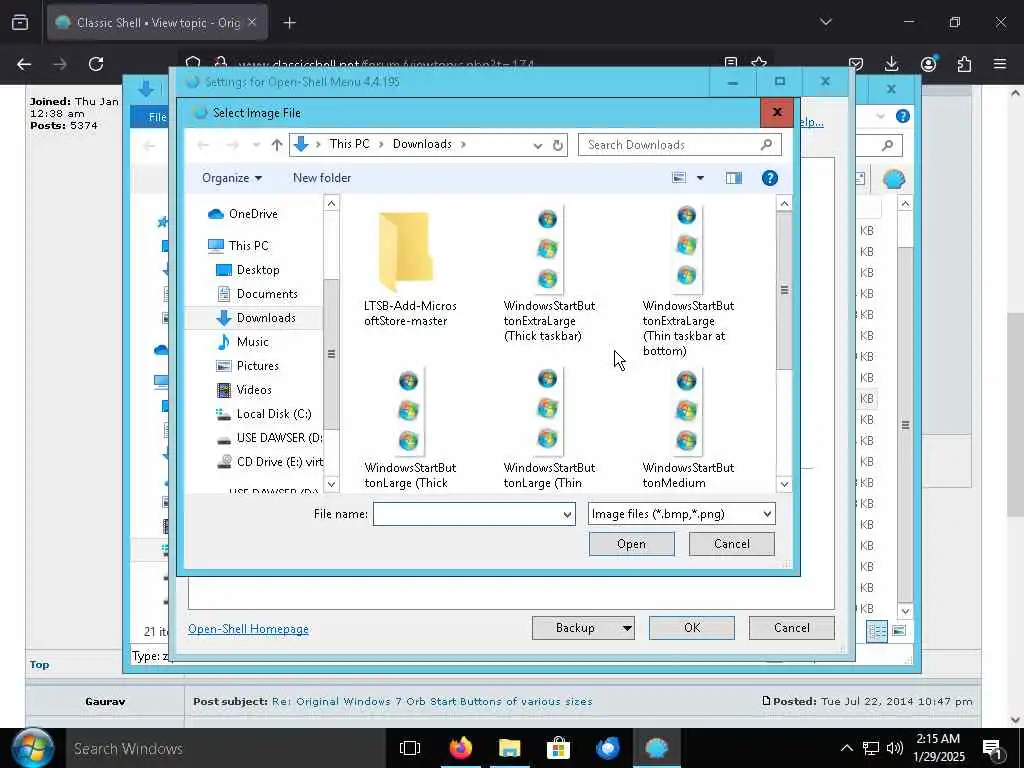Click file list scroll down arrow
Screen dimensions: 1024x768
(784, 484)
